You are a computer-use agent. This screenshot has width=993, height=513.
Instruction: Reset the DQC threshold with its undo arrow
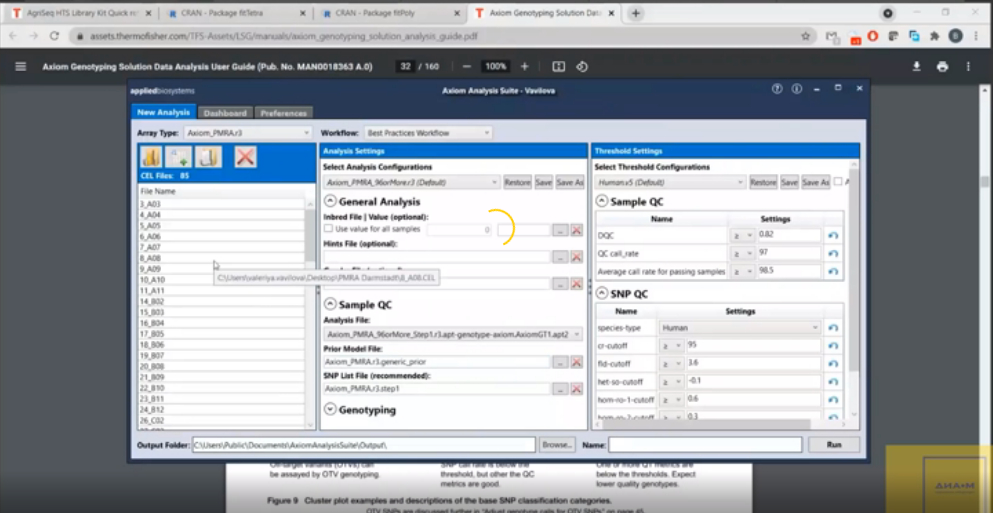point(832,235)
